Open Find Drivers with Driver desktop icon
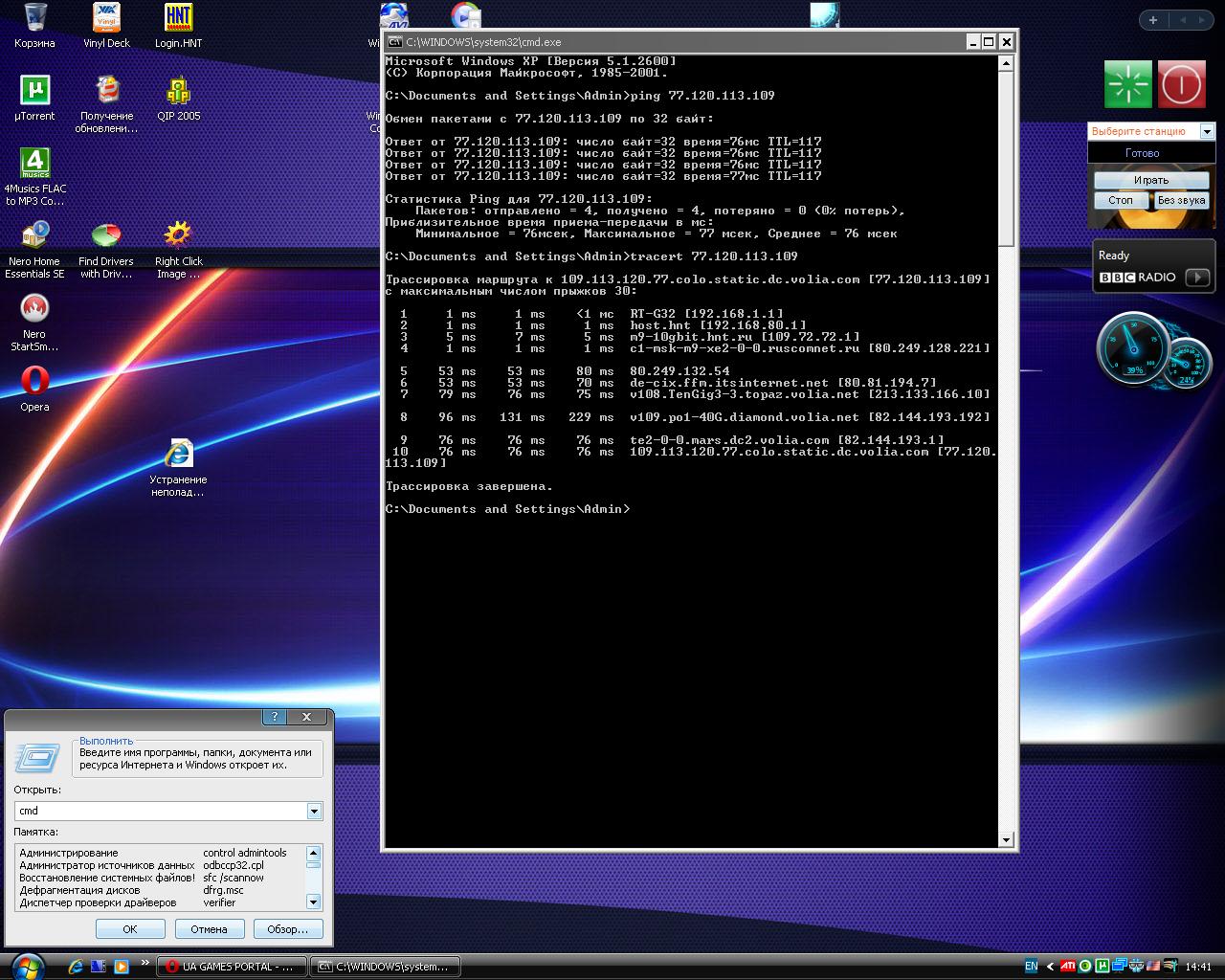 click(106, 250)
